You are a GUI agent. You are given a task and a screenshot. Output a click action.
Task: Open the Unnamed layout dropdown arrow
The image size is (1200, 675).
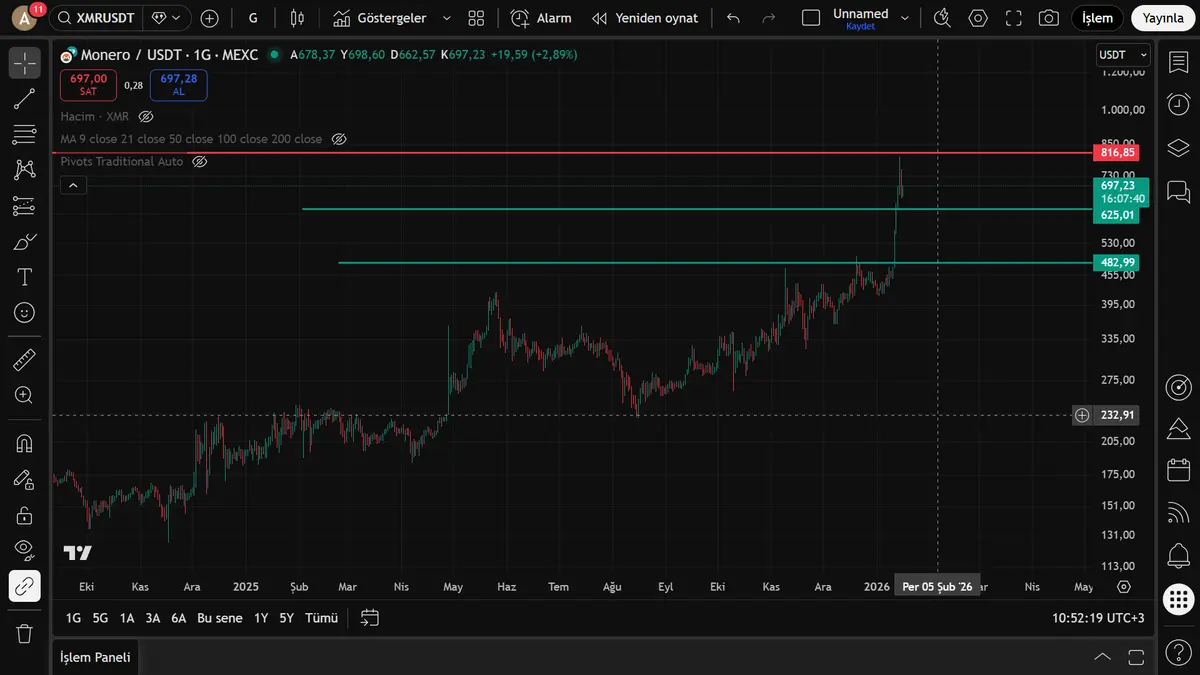(x=905, y=18)
